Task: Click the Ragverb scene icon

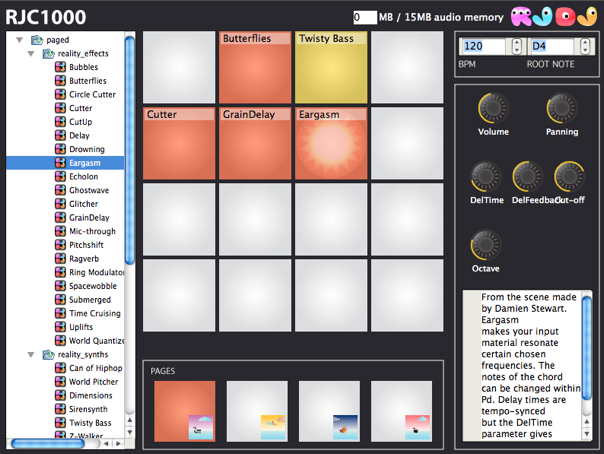Action: point(60,259)
